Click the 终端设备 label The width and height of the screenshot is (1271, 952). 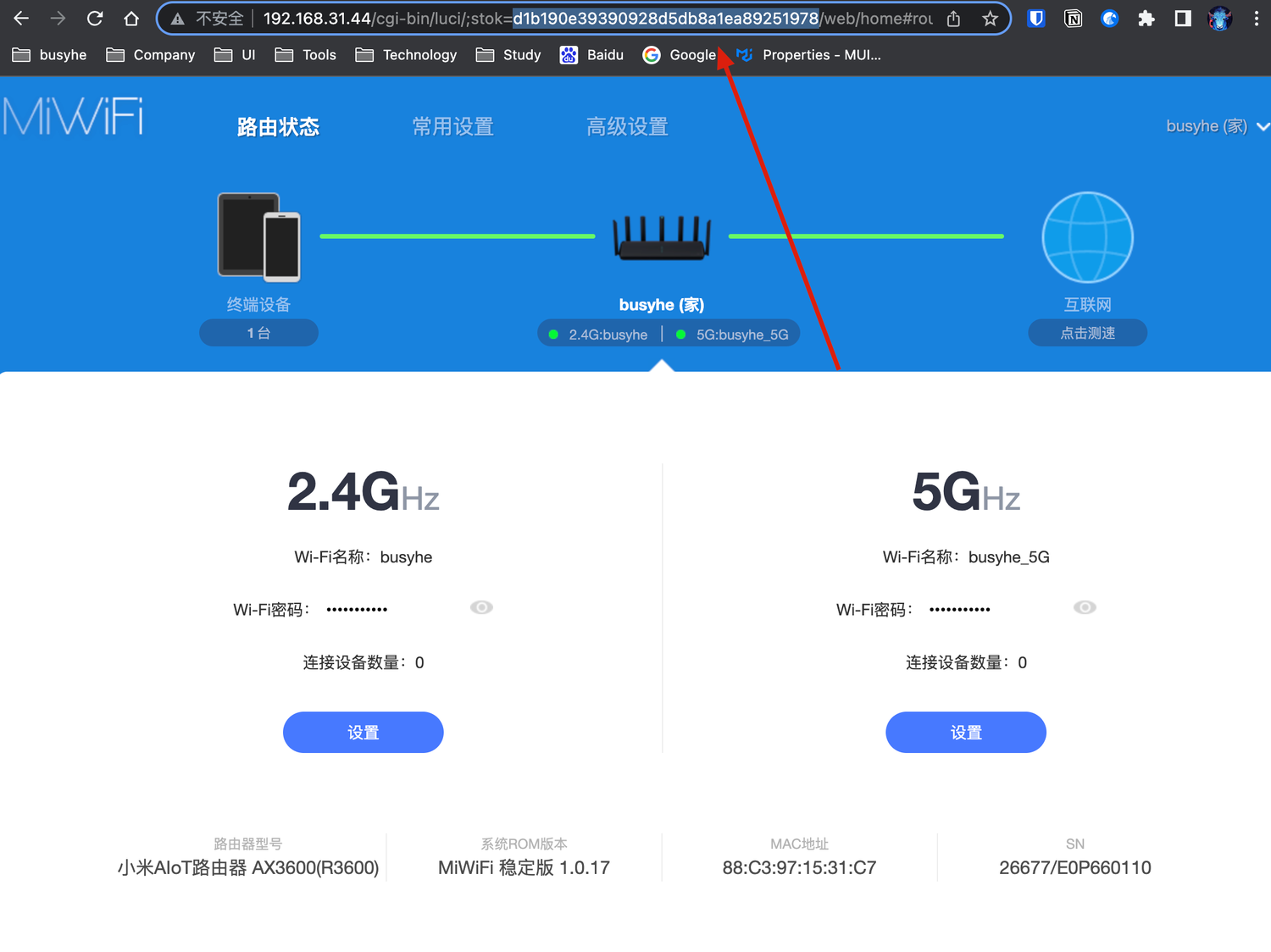coord(258,305)
